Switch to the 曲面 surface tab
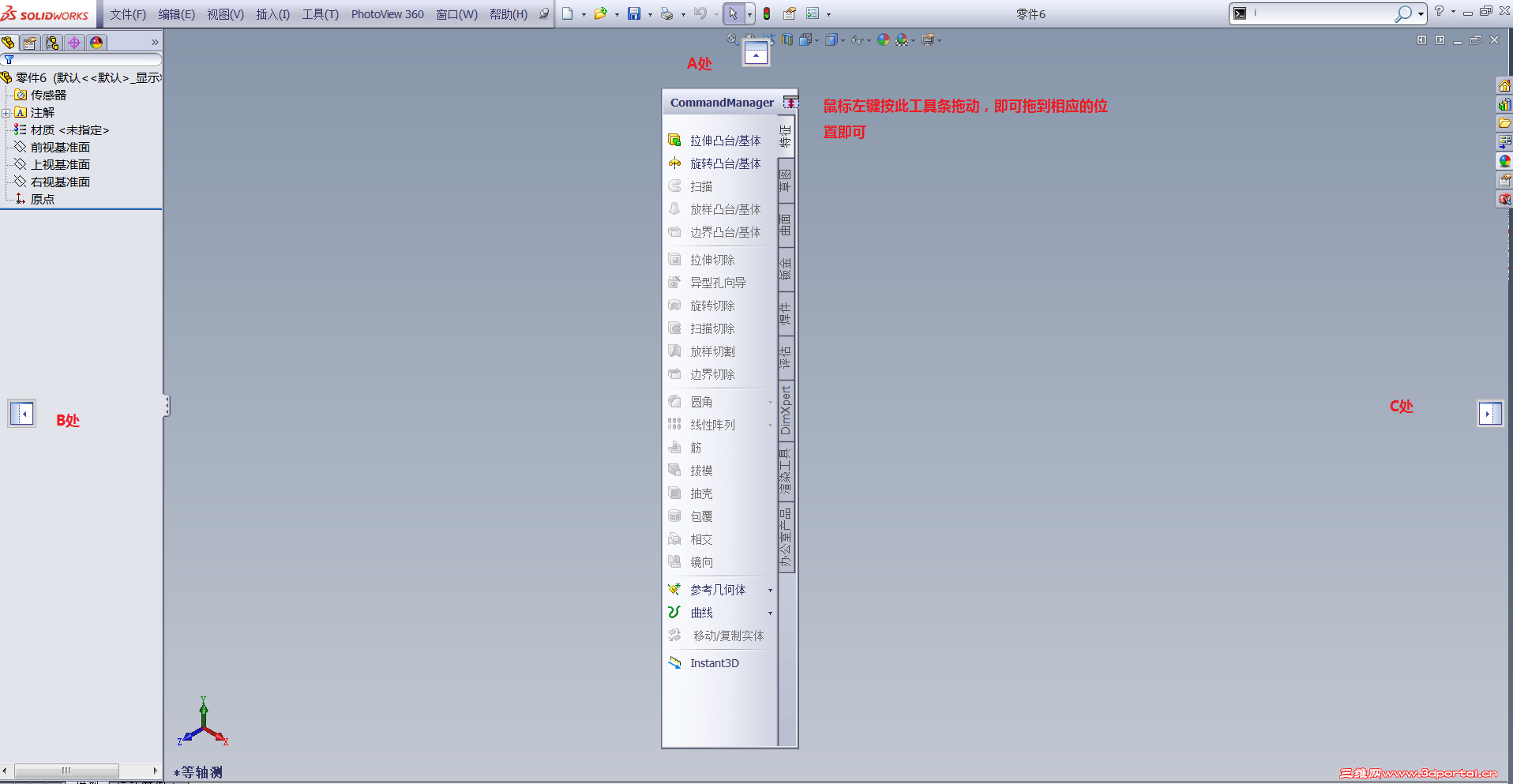This screenshot has width=1513, height=784. (786, 225)
